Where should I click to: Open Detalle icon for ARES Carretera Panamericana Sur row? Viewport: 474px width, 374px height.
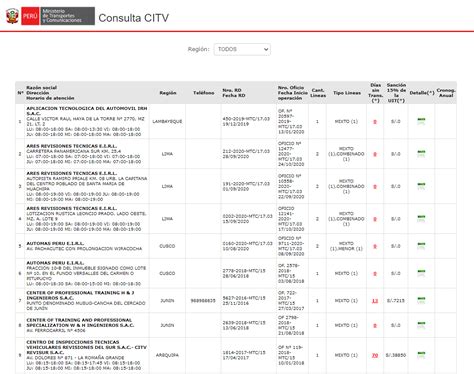click(421, 154)
